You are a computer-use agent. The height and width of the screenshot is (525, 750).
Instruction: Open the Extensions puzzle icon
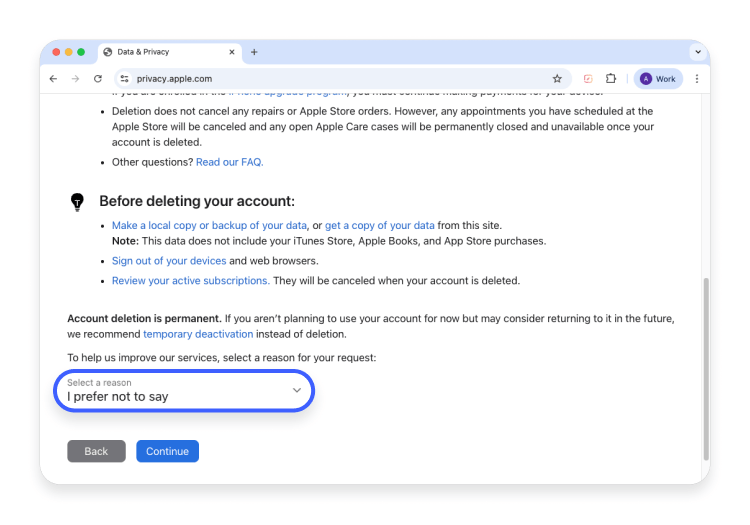pyautogui.click(x=611, y=78)
